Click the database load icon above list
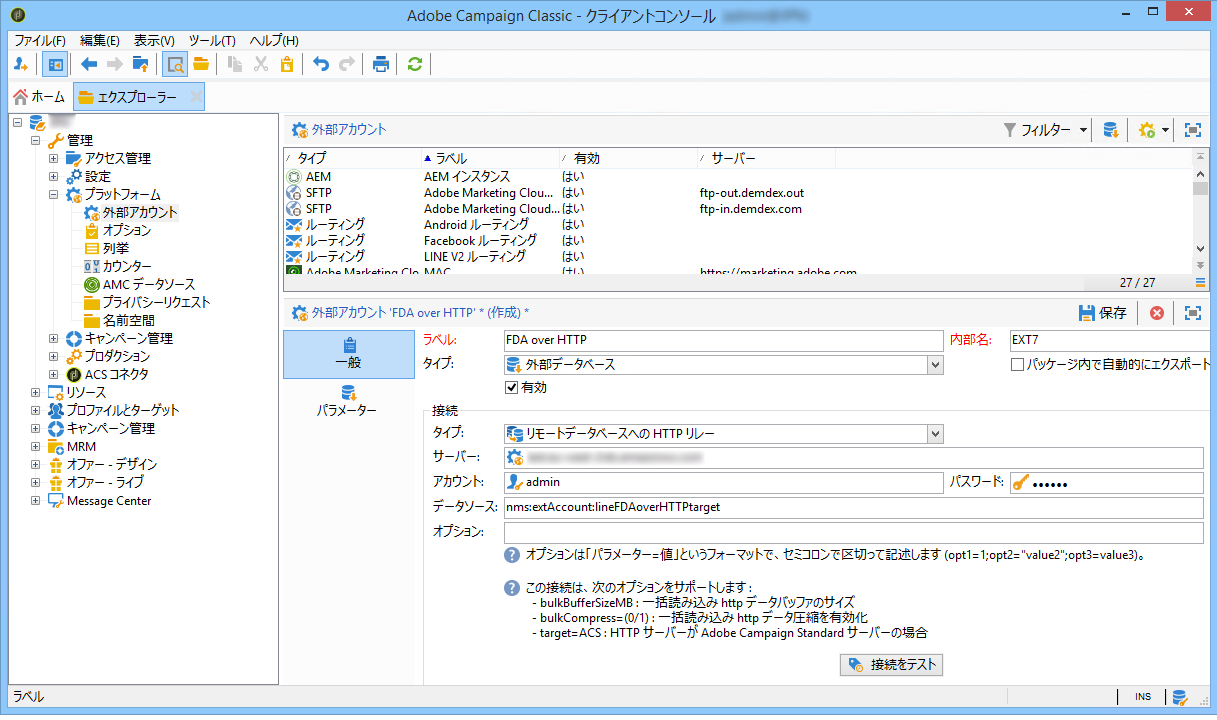 (1110, 130)
